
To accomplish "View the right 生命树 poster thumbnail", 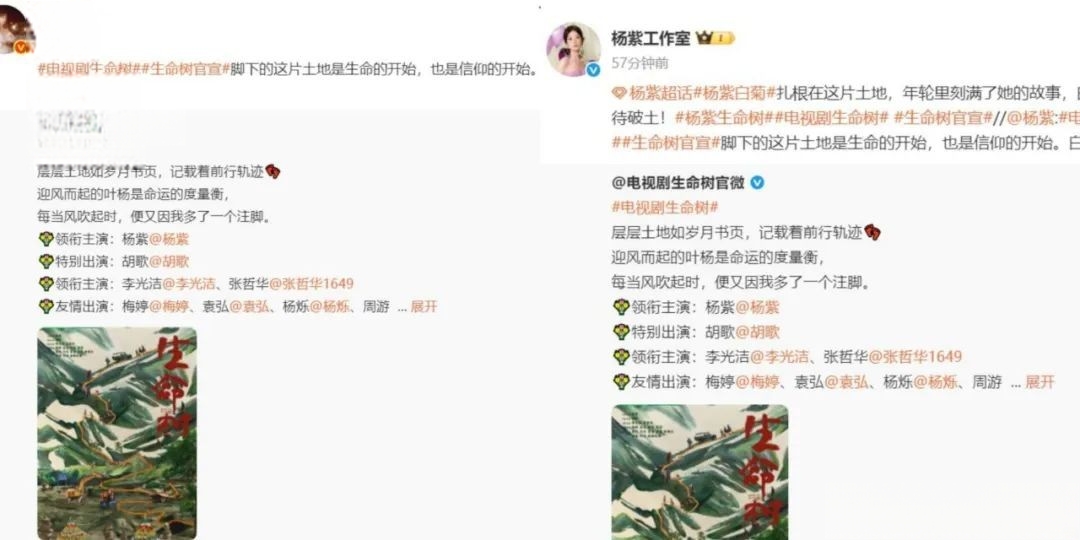I will [x=700, y=472].
